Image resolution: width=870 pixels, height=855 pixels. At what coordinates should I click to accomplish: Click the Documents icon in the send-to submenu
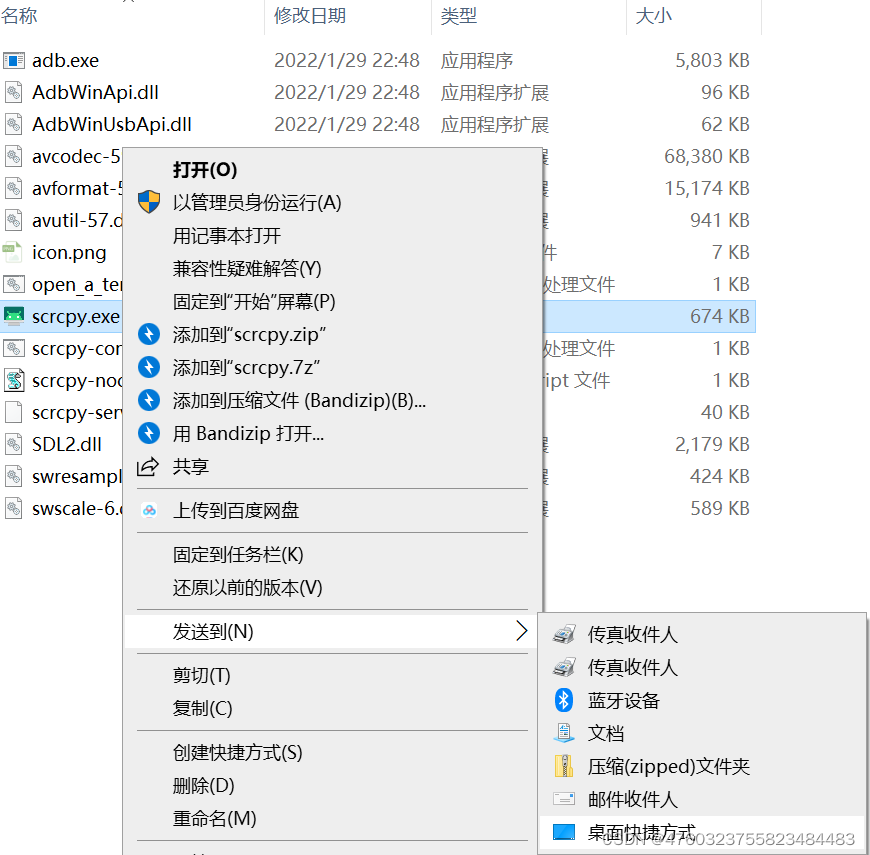tap(564, 733)
